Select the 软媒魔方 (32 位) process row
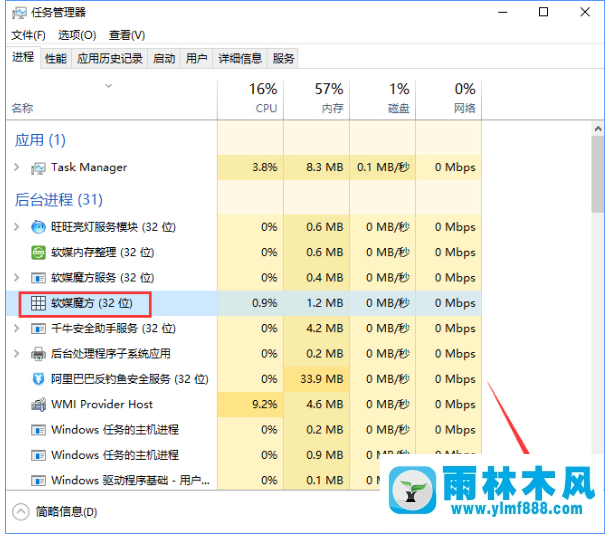 click(244, 303)
